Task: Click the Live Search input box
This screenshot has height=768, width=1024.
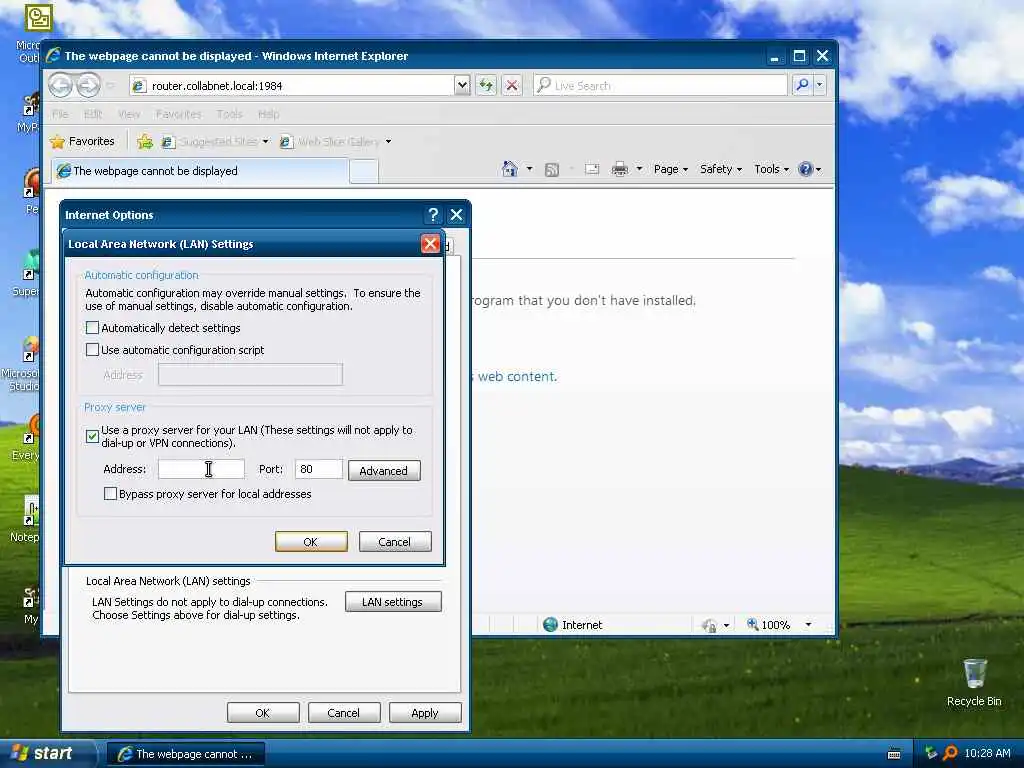Action: [660, 85]
